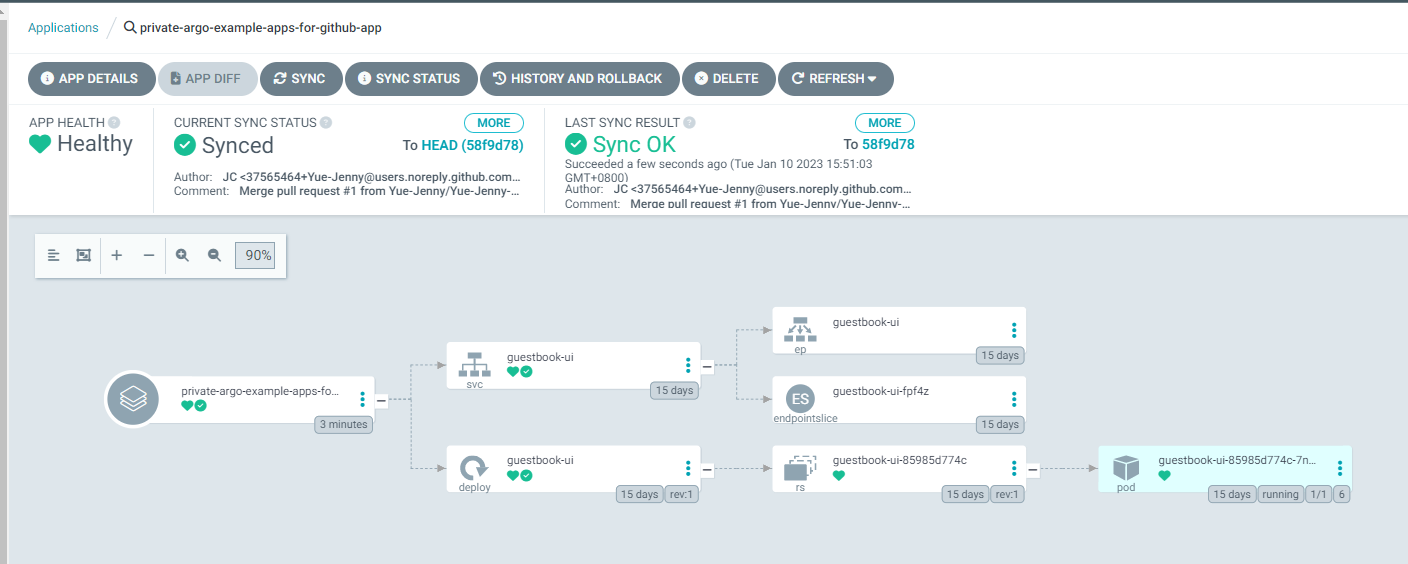Click rev:1 tag on replicaset node
Image resolution: width=1408 pixels, height=564 pixels.
[x=1007, y=494]
